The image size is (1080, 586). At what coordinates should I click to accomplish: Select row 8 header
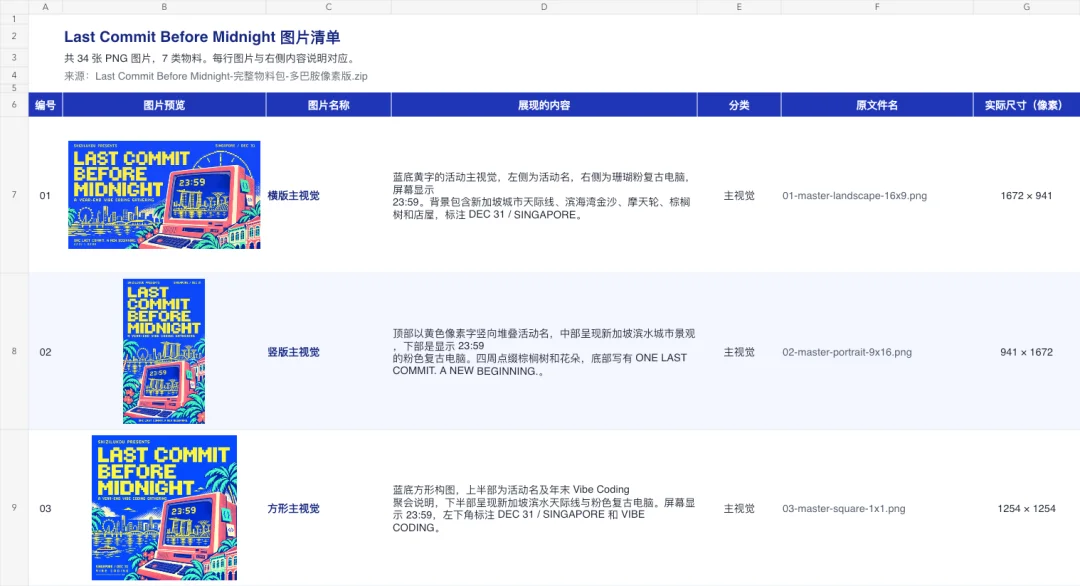tap(14, 351)
